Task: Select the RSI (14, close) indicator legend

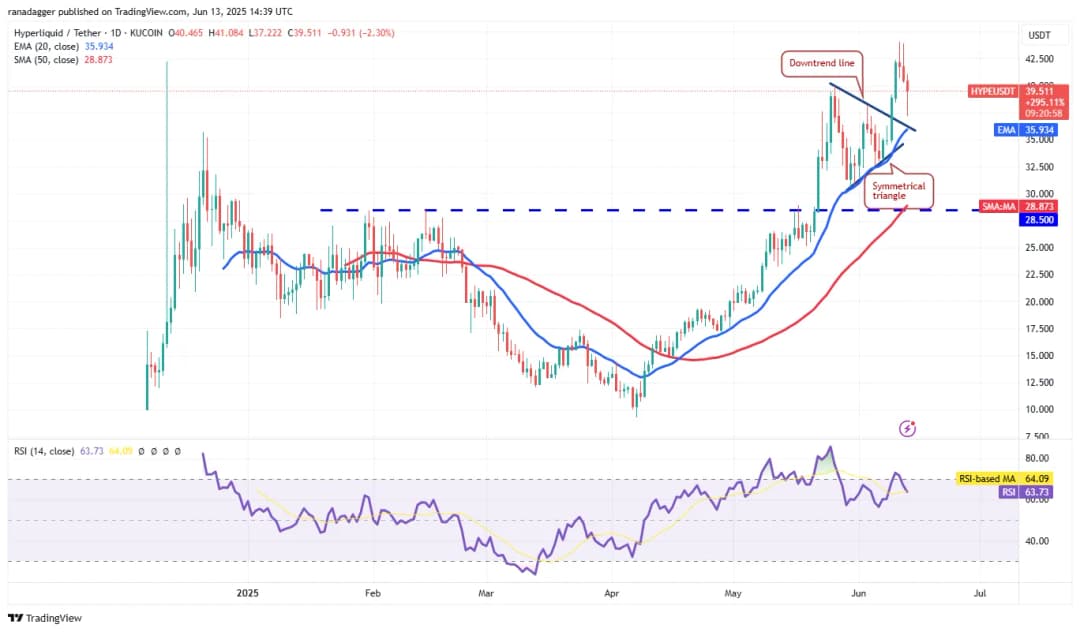Action: pyautogui.click(x=44, y=451)
